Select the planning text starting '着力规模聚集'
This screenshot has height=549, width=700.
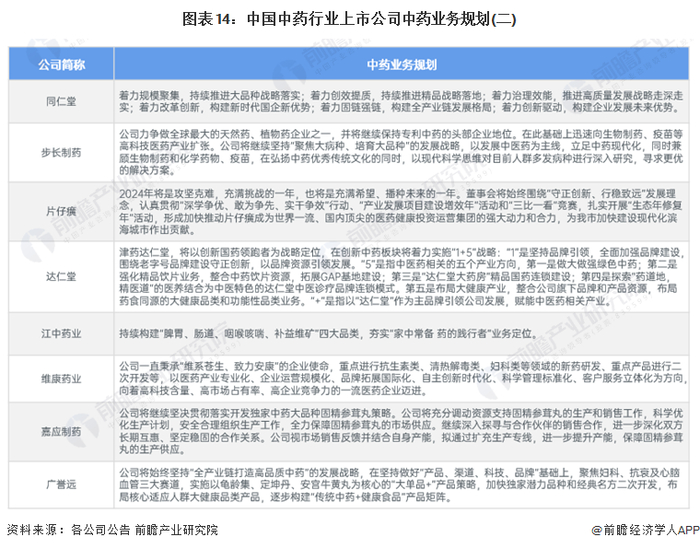point(401,101)
